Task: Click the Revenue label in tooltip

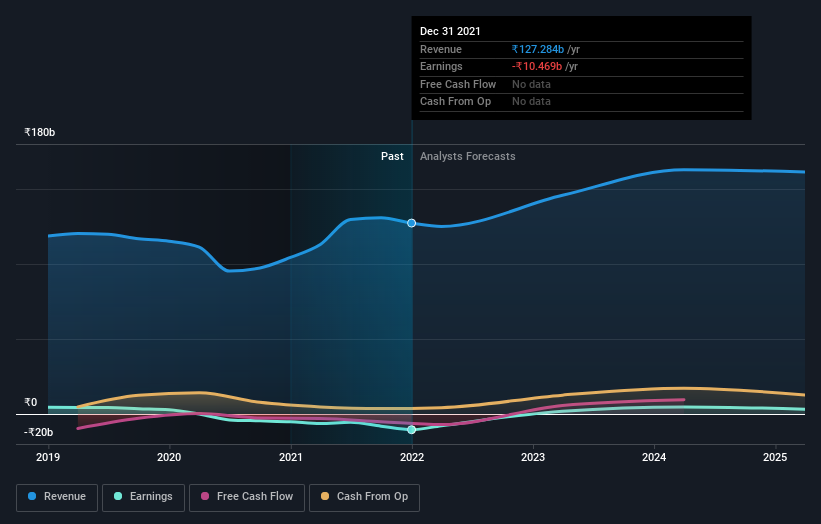Action: tap(441, 49)
